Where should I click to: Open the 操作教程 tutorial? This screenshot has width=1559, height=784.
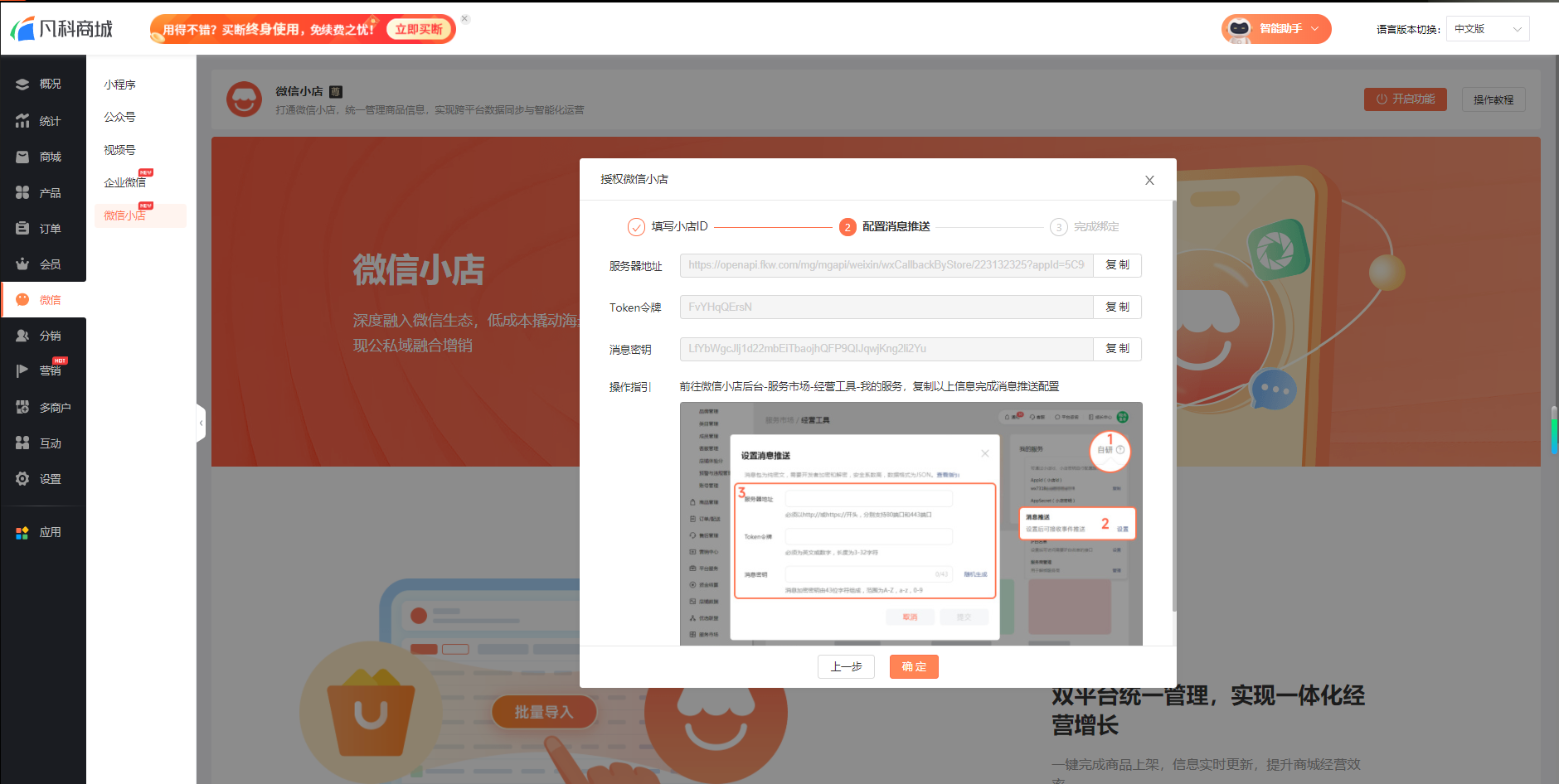coord(1493,99)
